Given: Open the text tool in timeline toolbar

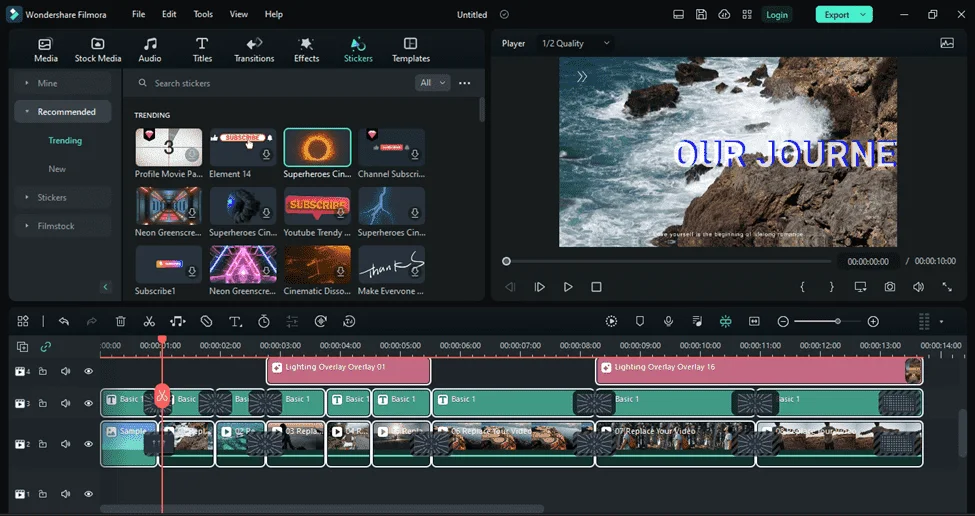Looking at the screenshot, I should (x=235, y=321).
